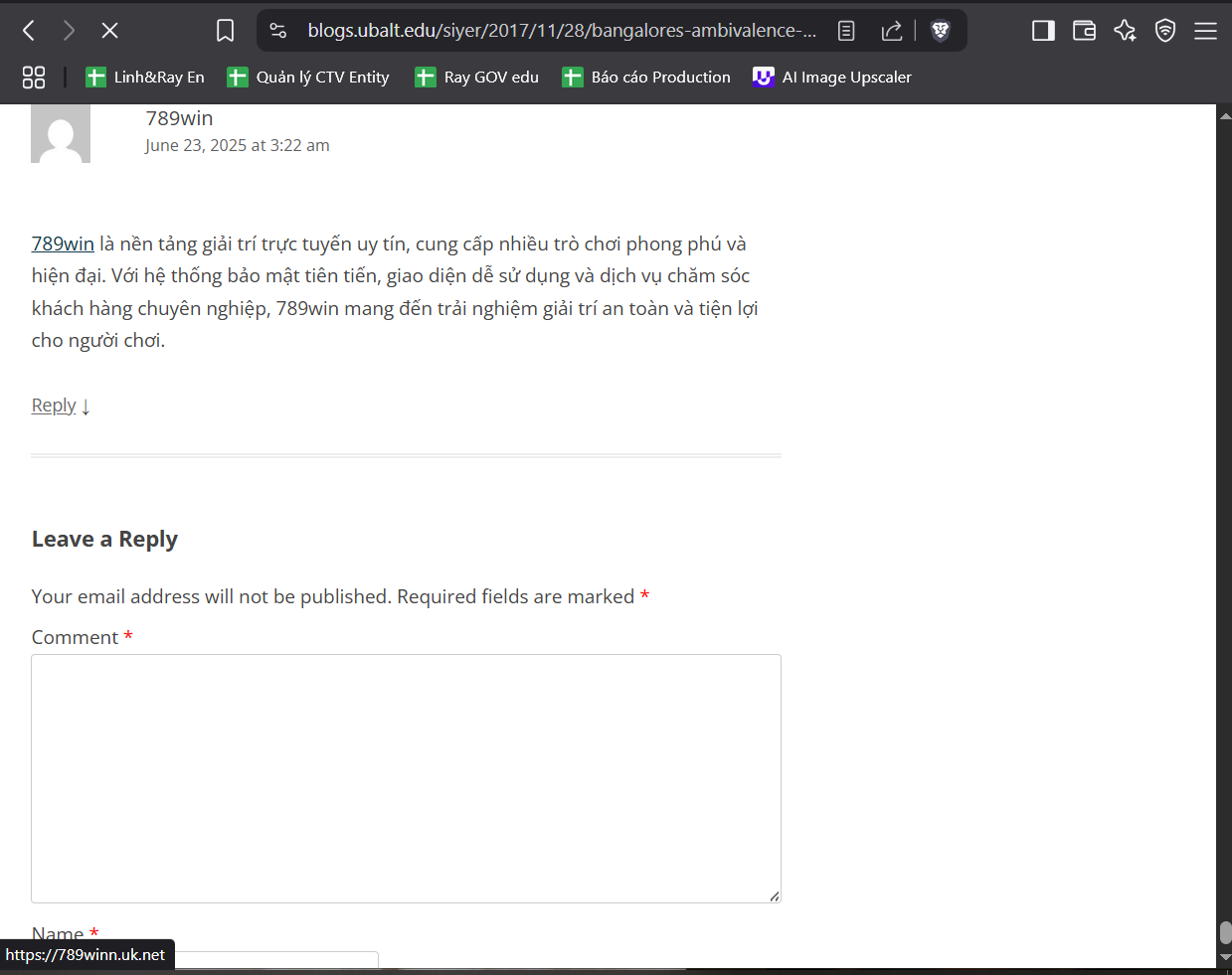Click the forward navigation arrow
The image size is (1232, 975).
tap(69, 31)
